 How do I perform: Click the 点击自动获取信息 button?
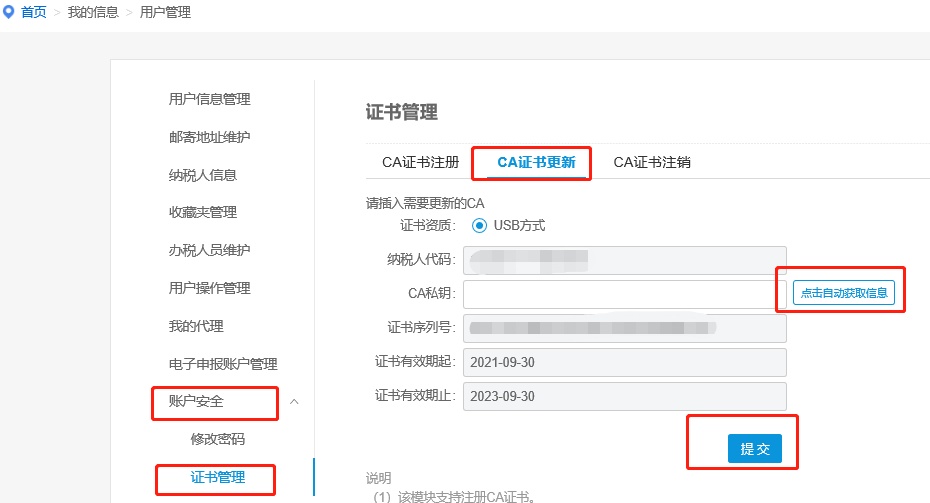point(844,292)
